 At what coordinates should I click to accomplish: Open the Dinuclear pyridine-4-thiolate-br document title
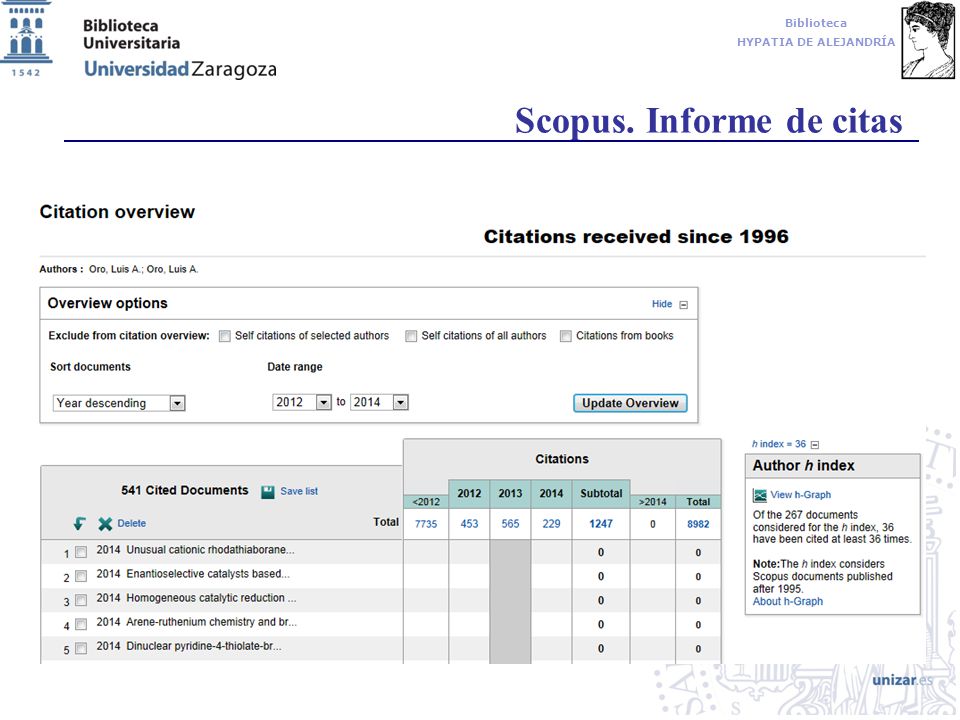203,647
